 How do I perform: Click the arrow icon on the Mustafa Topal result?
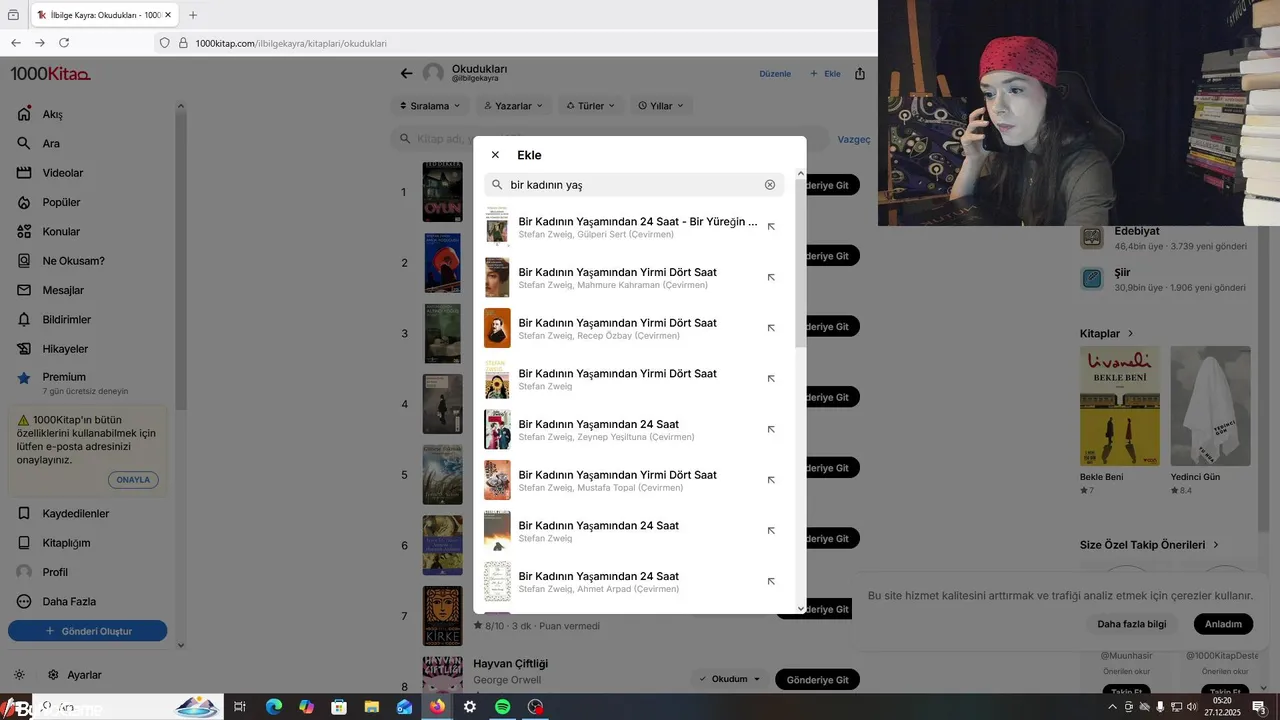[771, 480]
